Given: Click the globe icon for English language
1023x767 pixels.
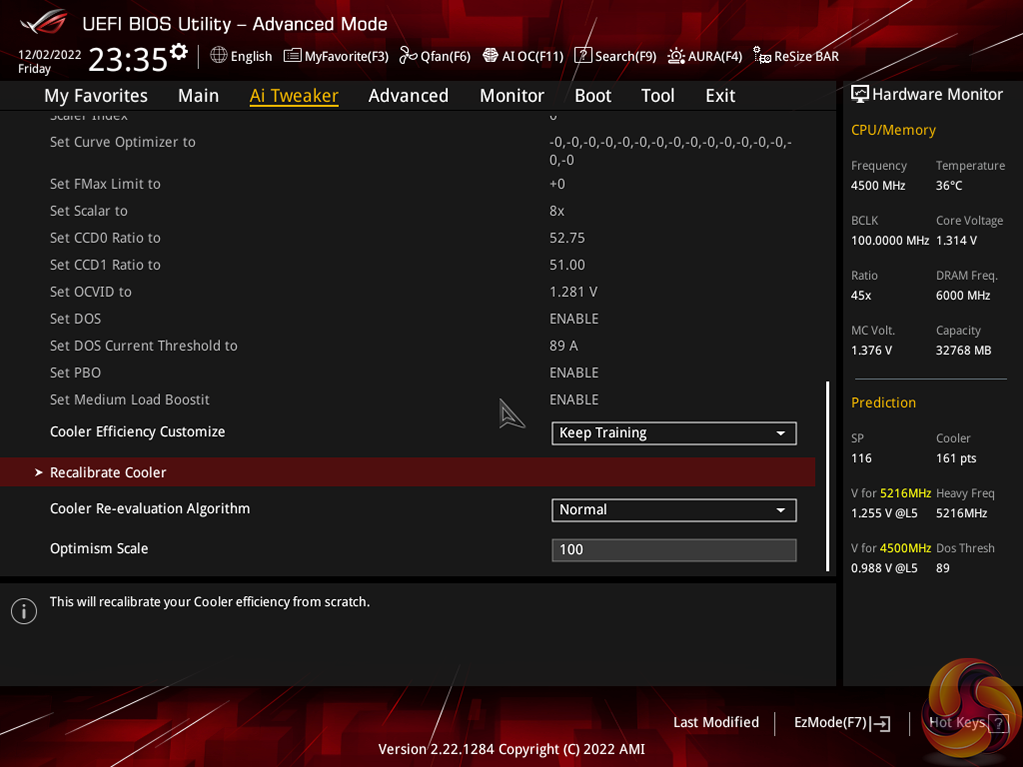Looking at the screenshot, I should [x=219, y=56].
